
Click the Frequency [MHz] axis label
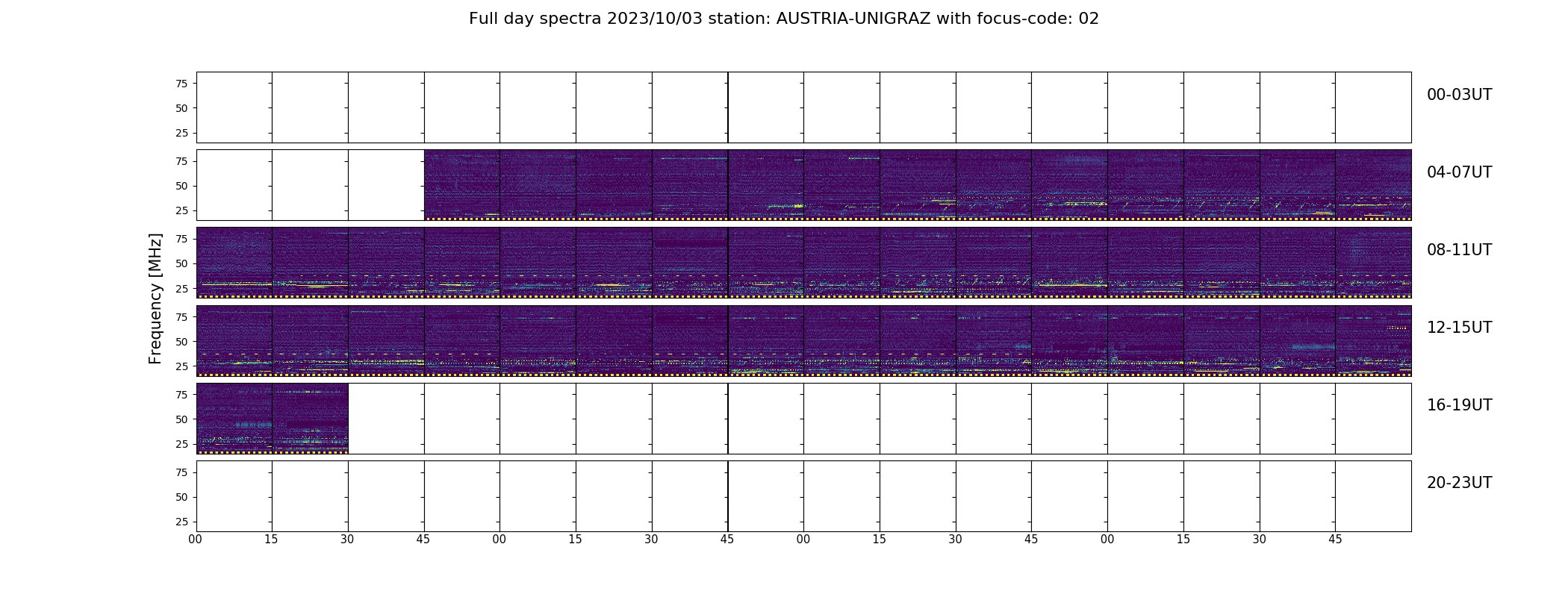[155, 298]
